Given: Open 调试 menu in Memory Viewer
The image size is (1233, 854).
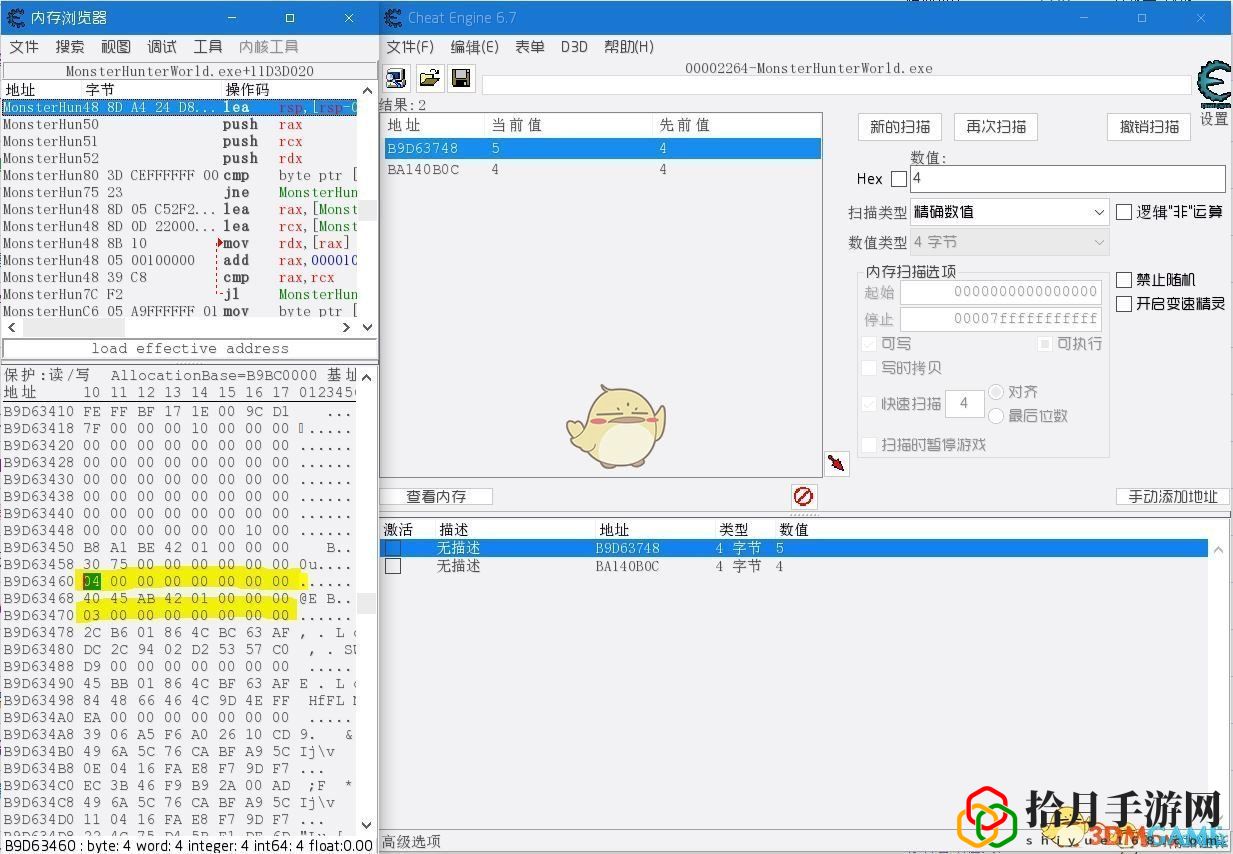Looking at the screenshot, I should pyautogui.click(x=162, y=47).
